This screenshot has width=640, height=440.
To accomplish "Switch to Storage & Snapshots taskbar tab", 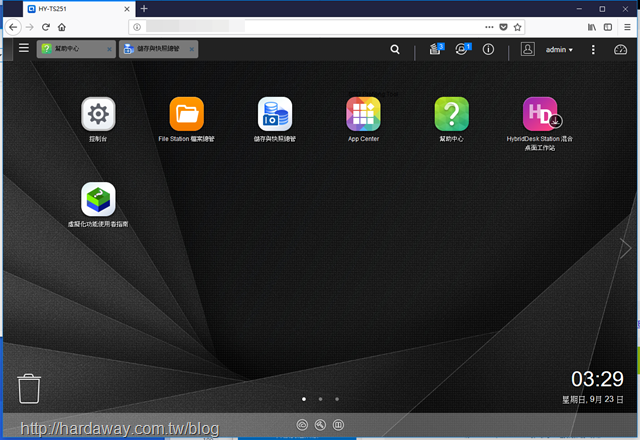I will pos(158,49).
